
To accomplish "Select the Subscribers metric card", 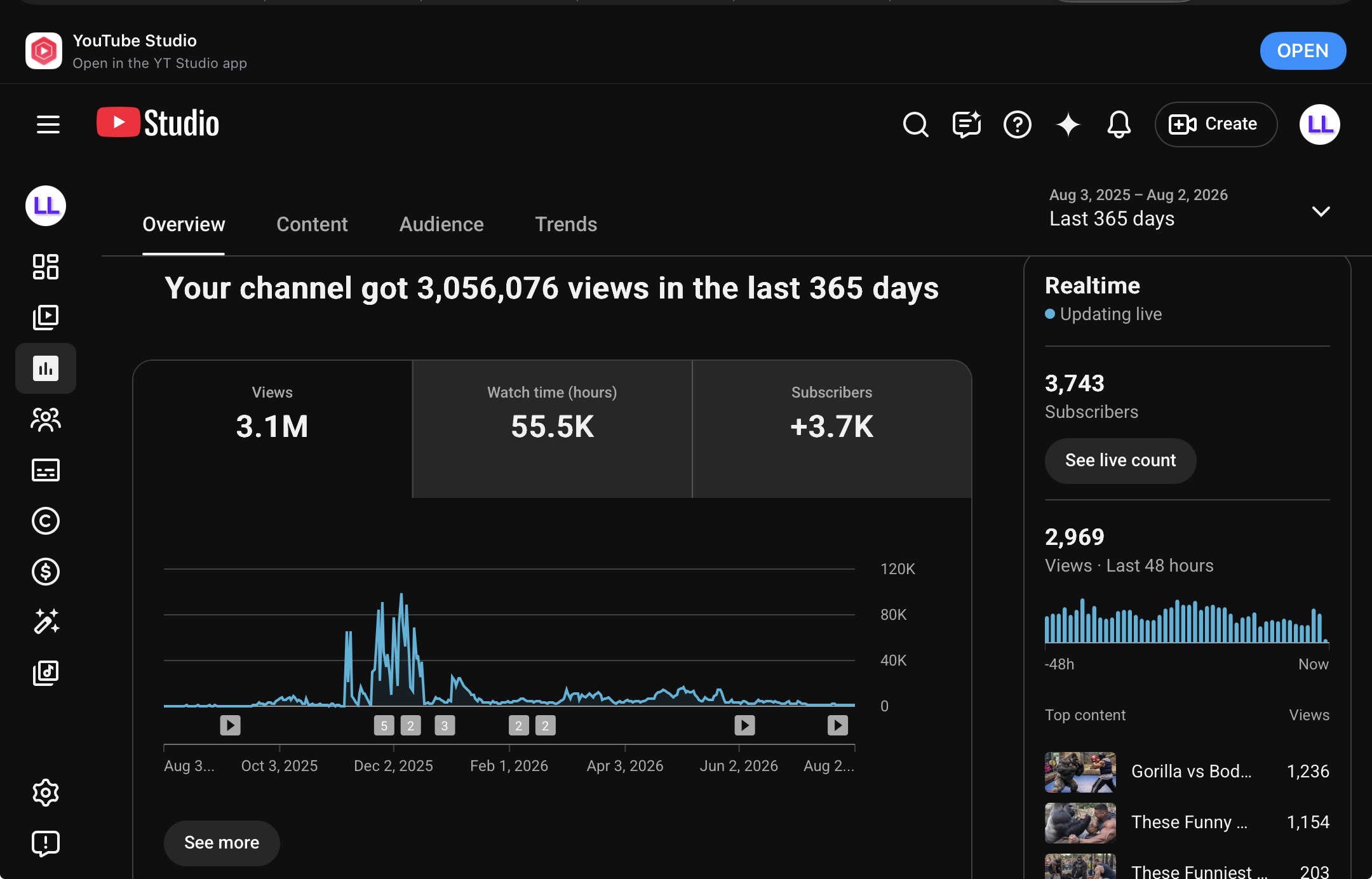I will tap(832, 429).
